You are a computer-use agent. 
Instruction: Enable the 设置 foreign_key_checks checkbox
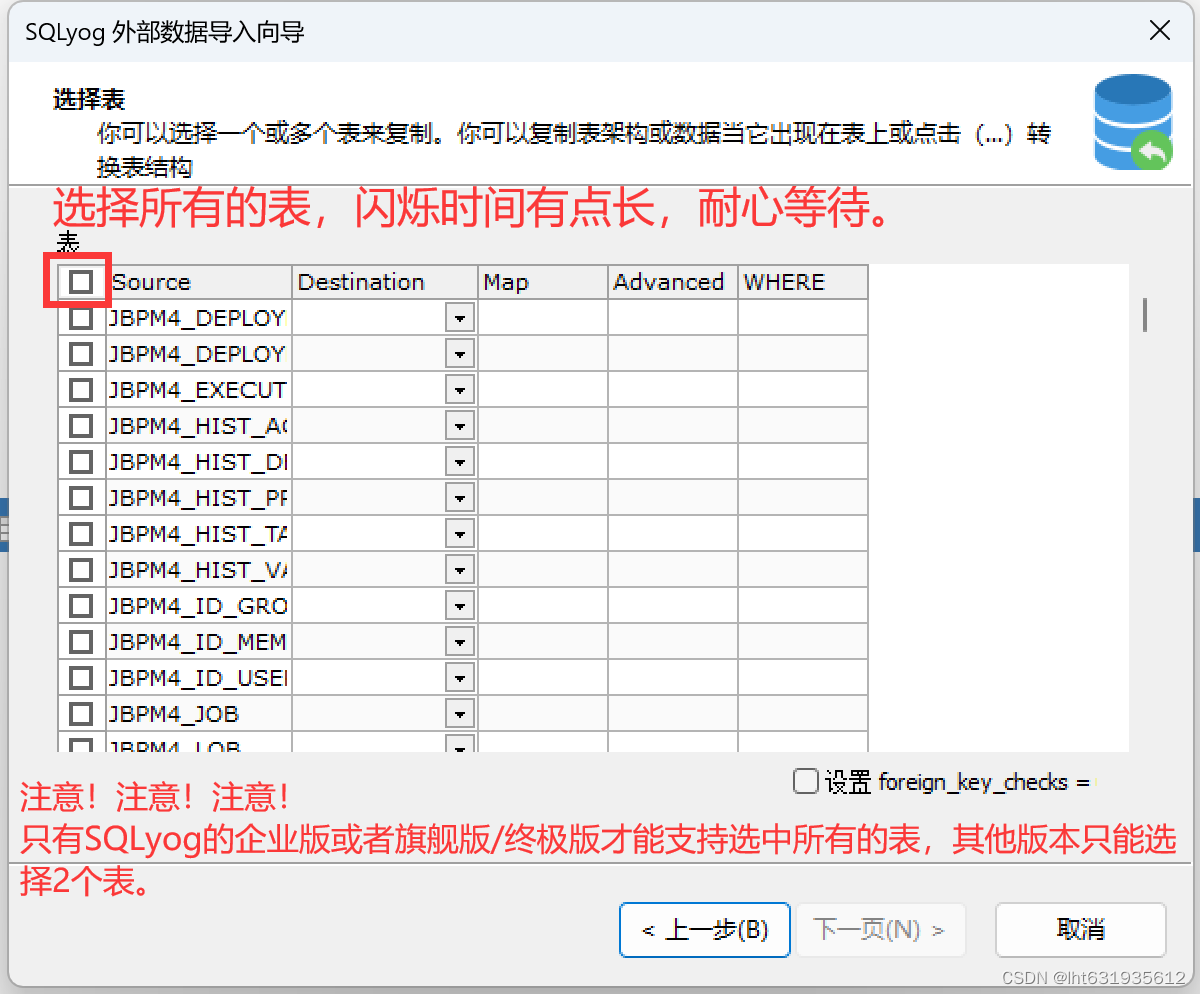point(806,781)
